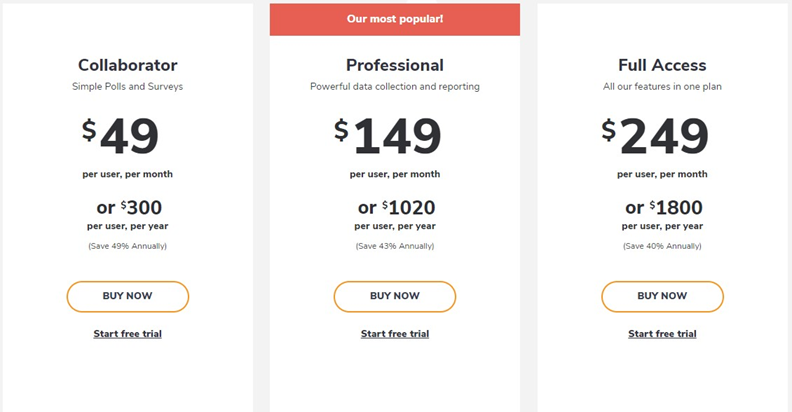Viewport: 792px width, 412px height.
Task: Open the Professional plan free trial link
Action: tap(395, 334)
